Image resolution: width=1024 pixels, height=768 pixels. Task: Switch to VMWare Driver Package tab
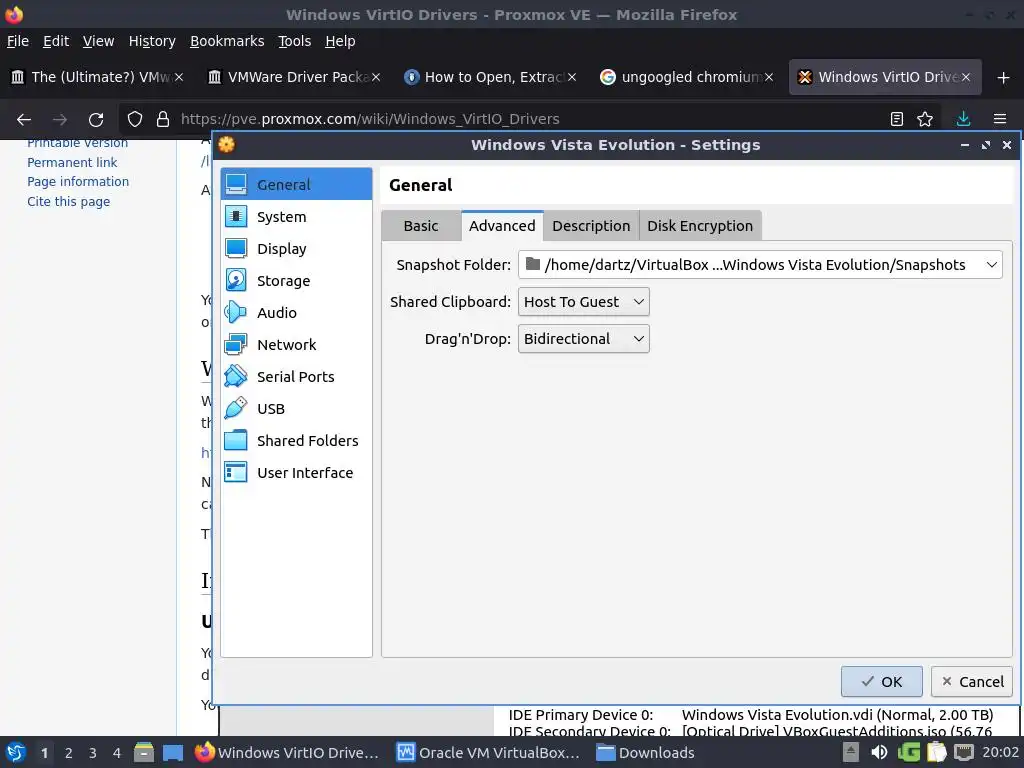295,77
